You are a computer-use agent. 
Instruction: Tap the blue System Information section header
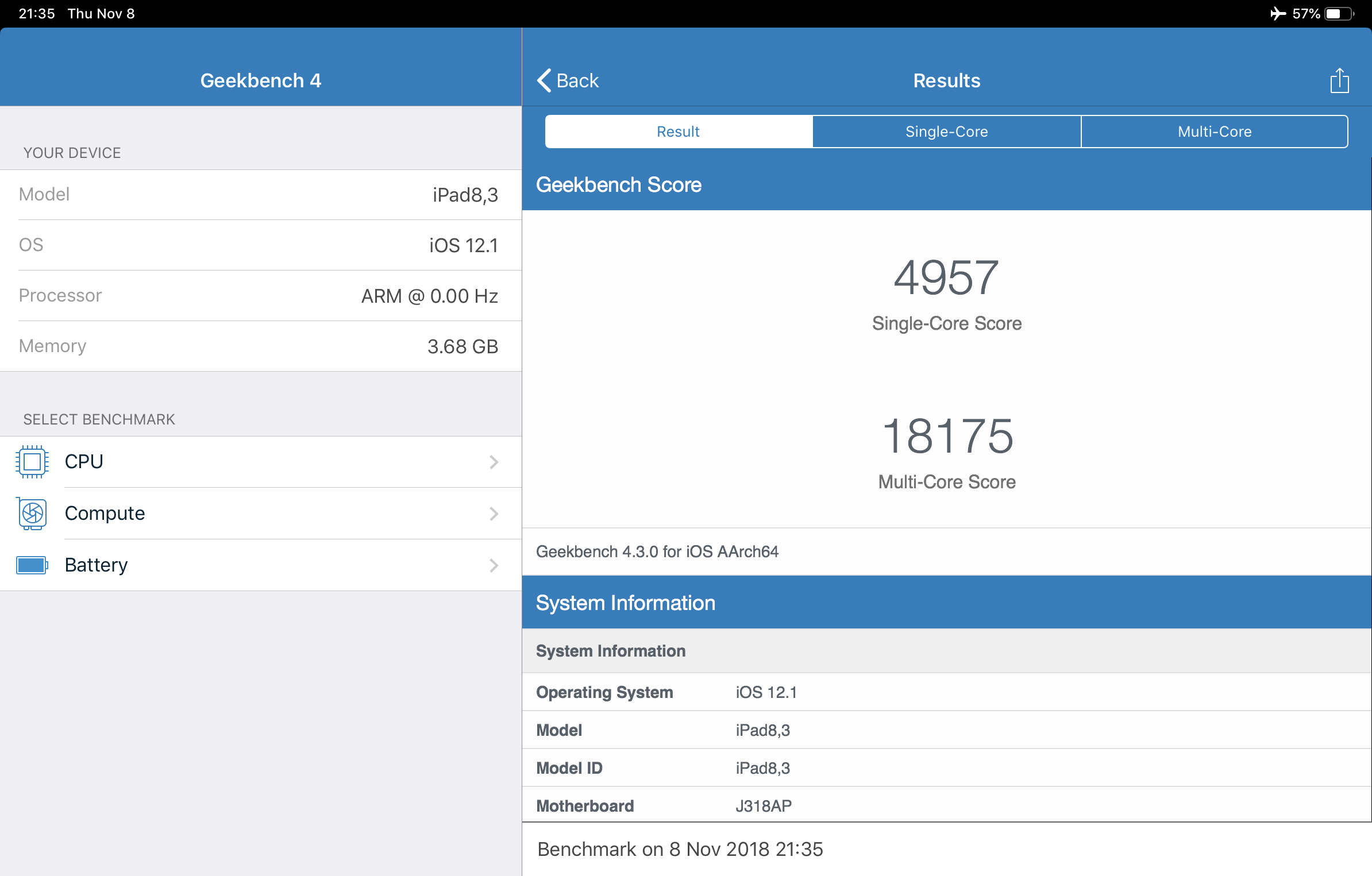[947, 603]
